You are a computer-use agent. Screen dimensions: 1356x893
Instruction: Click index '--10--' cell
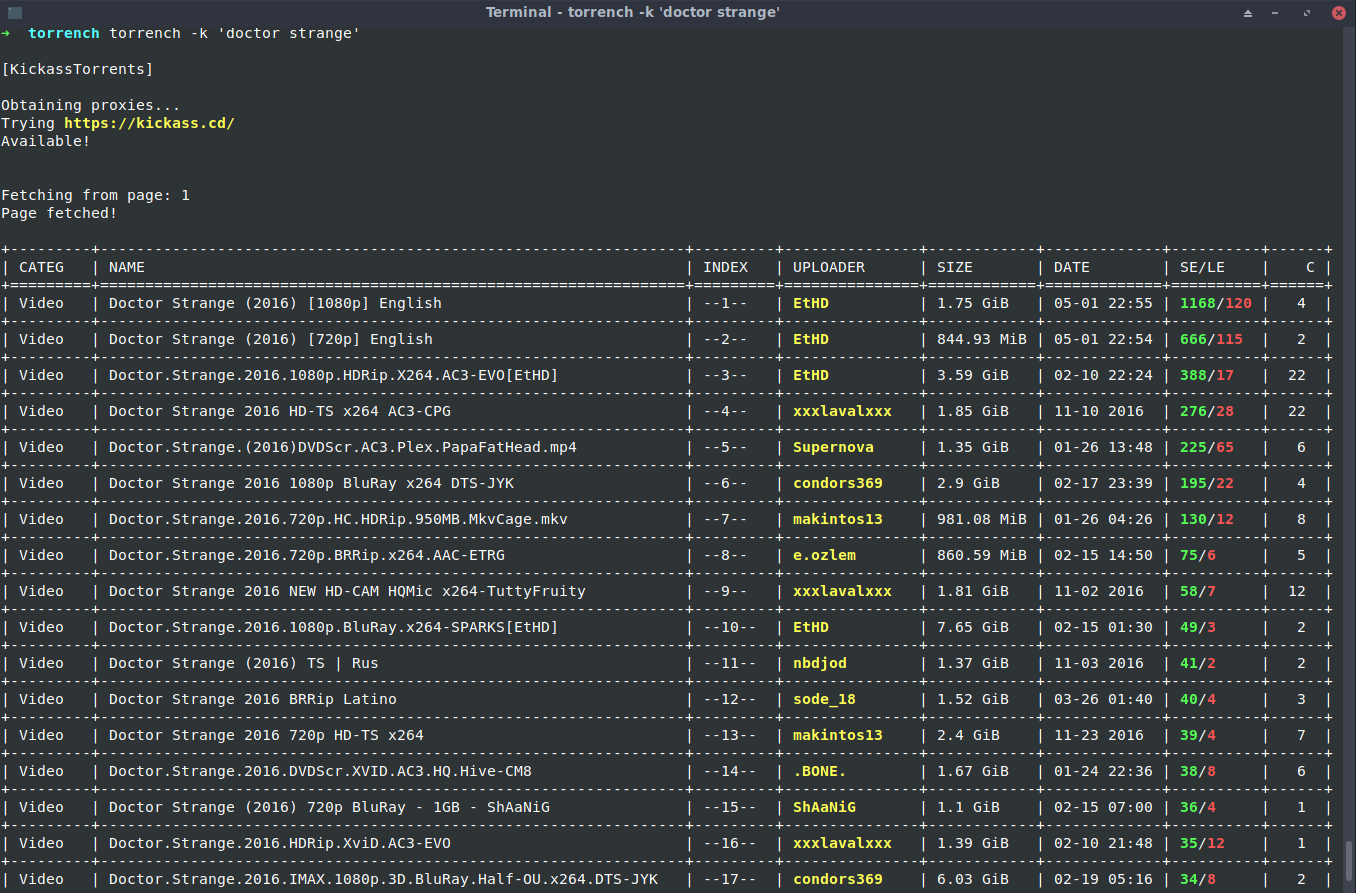coord(730,627)
